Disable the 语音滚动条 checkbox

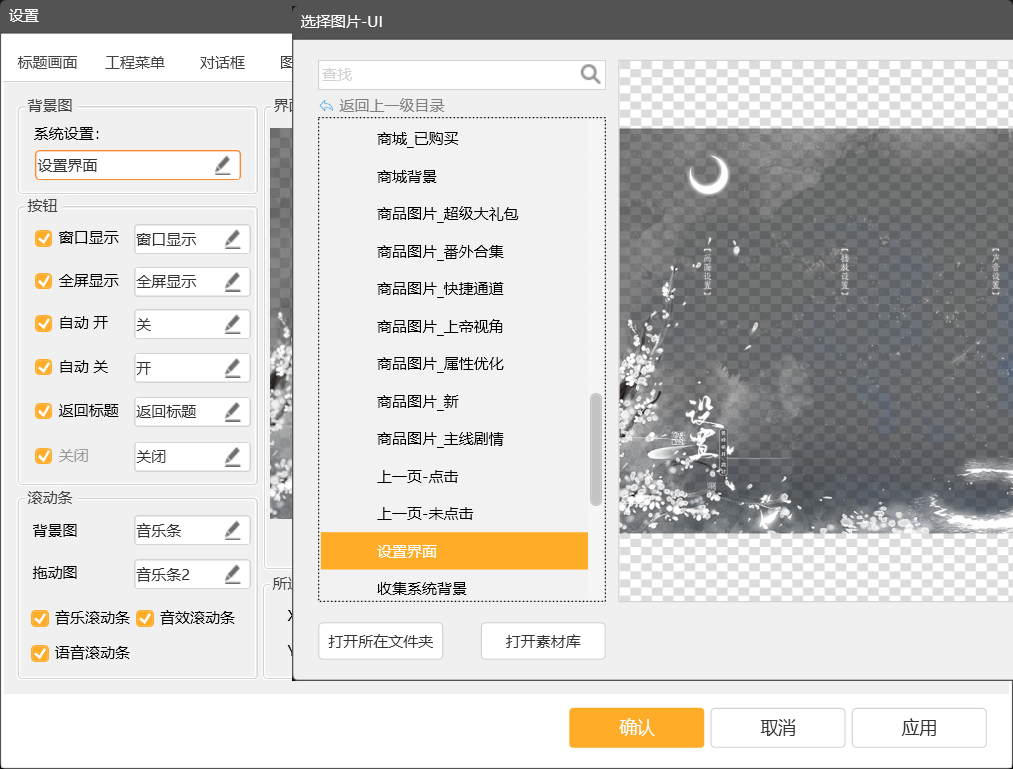40,653
